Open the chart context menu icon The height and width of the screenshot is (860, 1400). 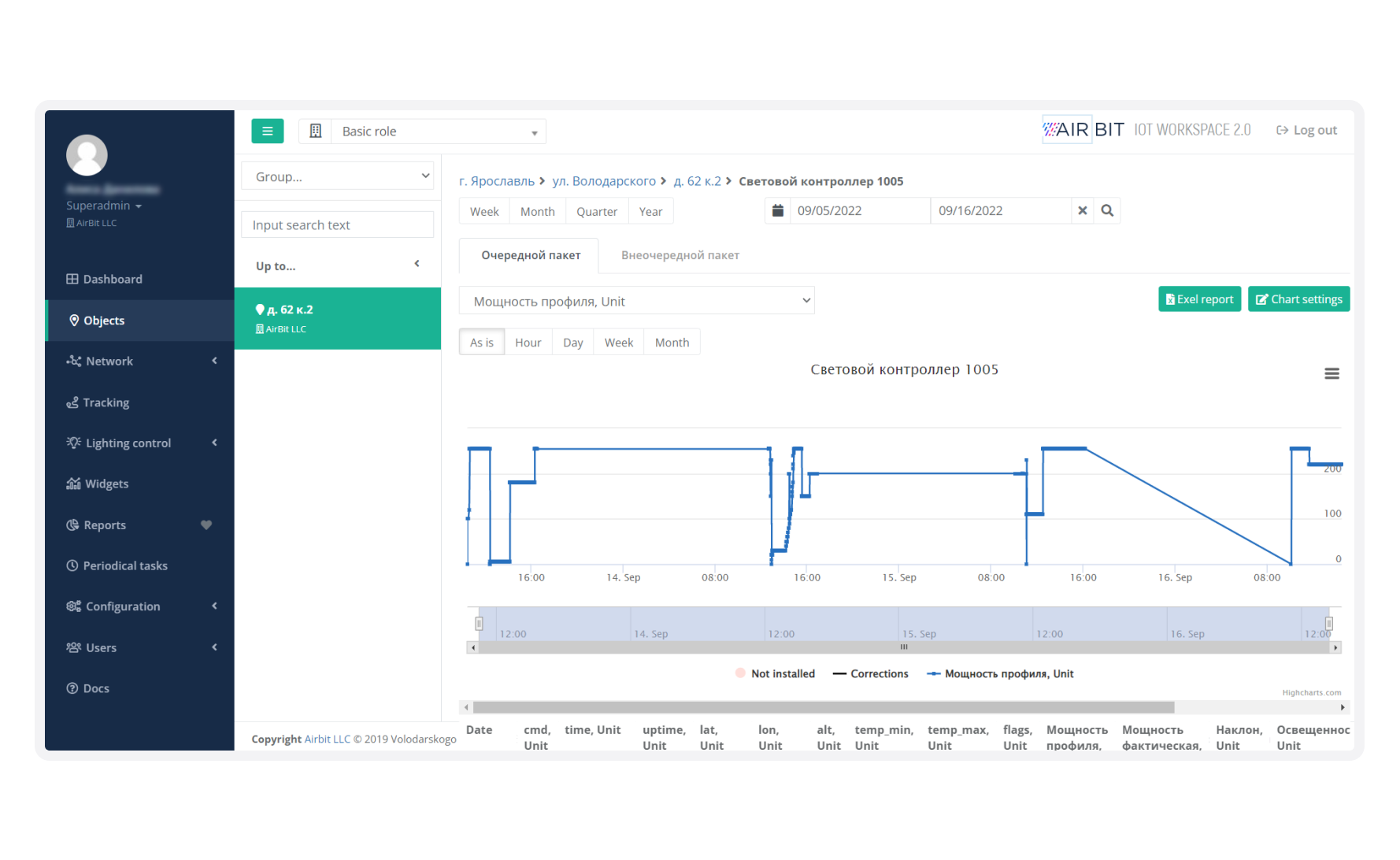click(x=1331, y=373)
